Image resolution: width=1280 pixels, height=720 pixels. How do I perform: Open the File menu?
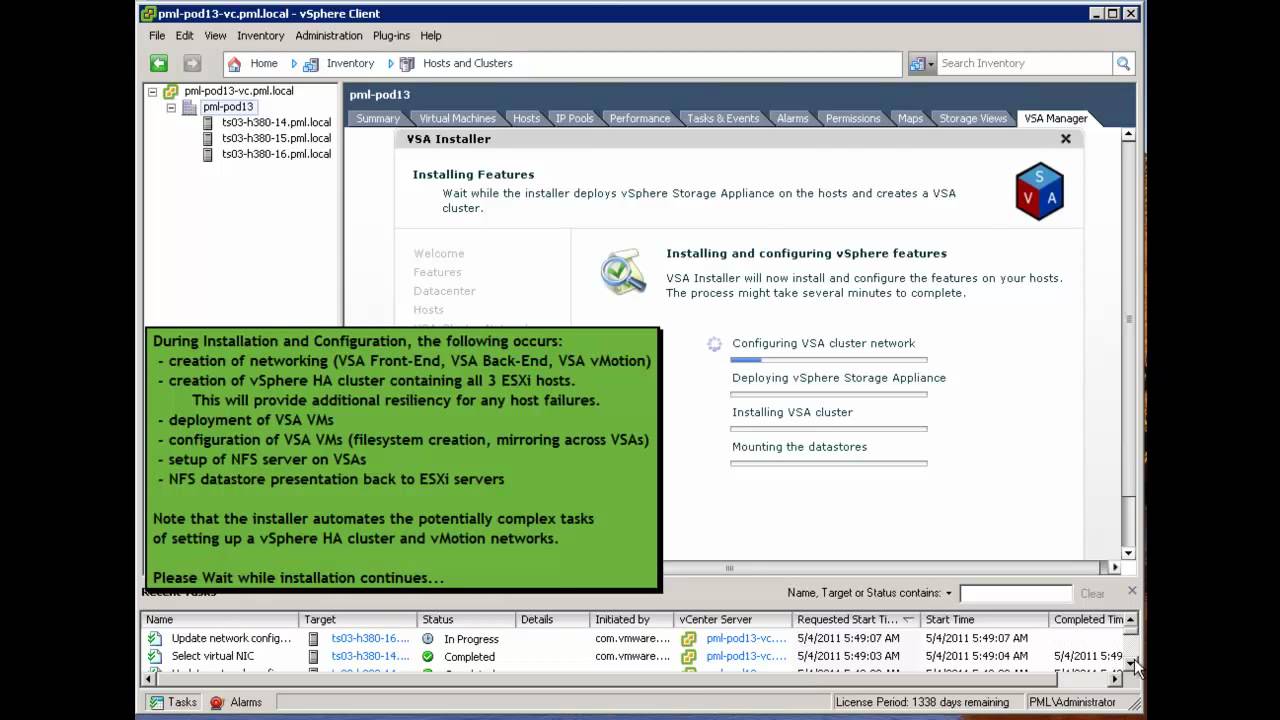point(157,36)
